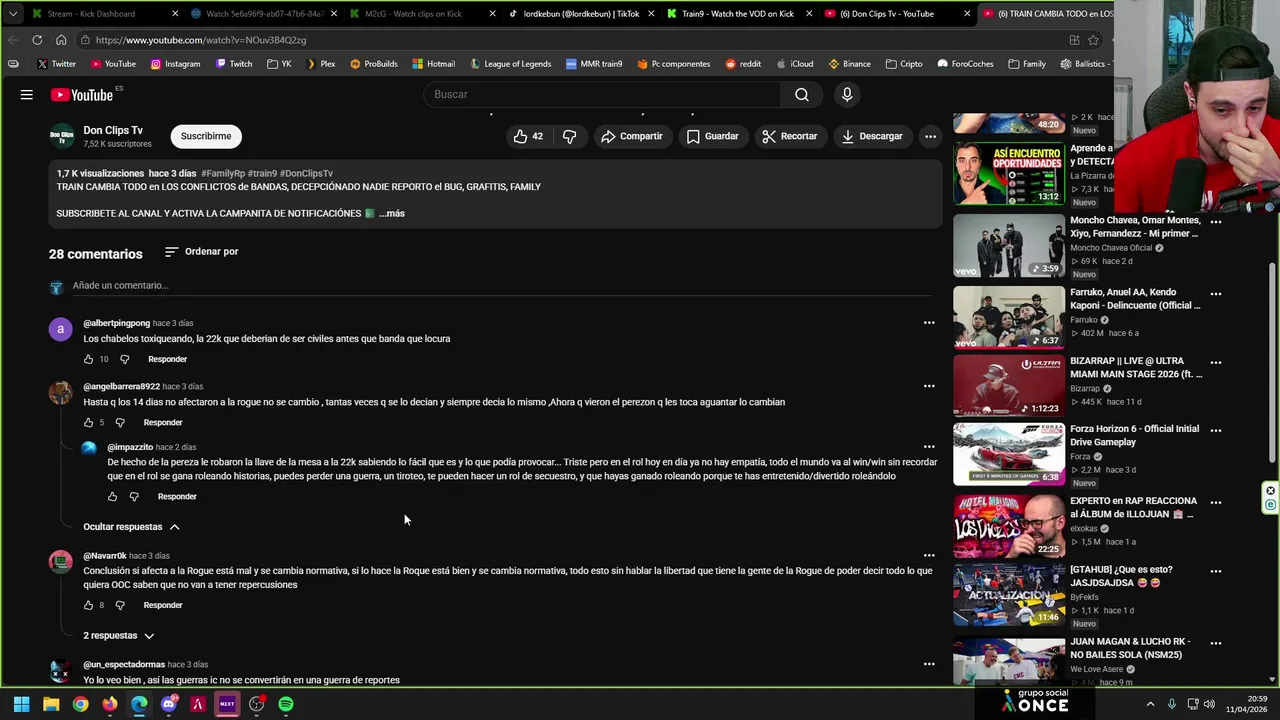Open the #FamilyRp hashtag link

click(222, 173)
